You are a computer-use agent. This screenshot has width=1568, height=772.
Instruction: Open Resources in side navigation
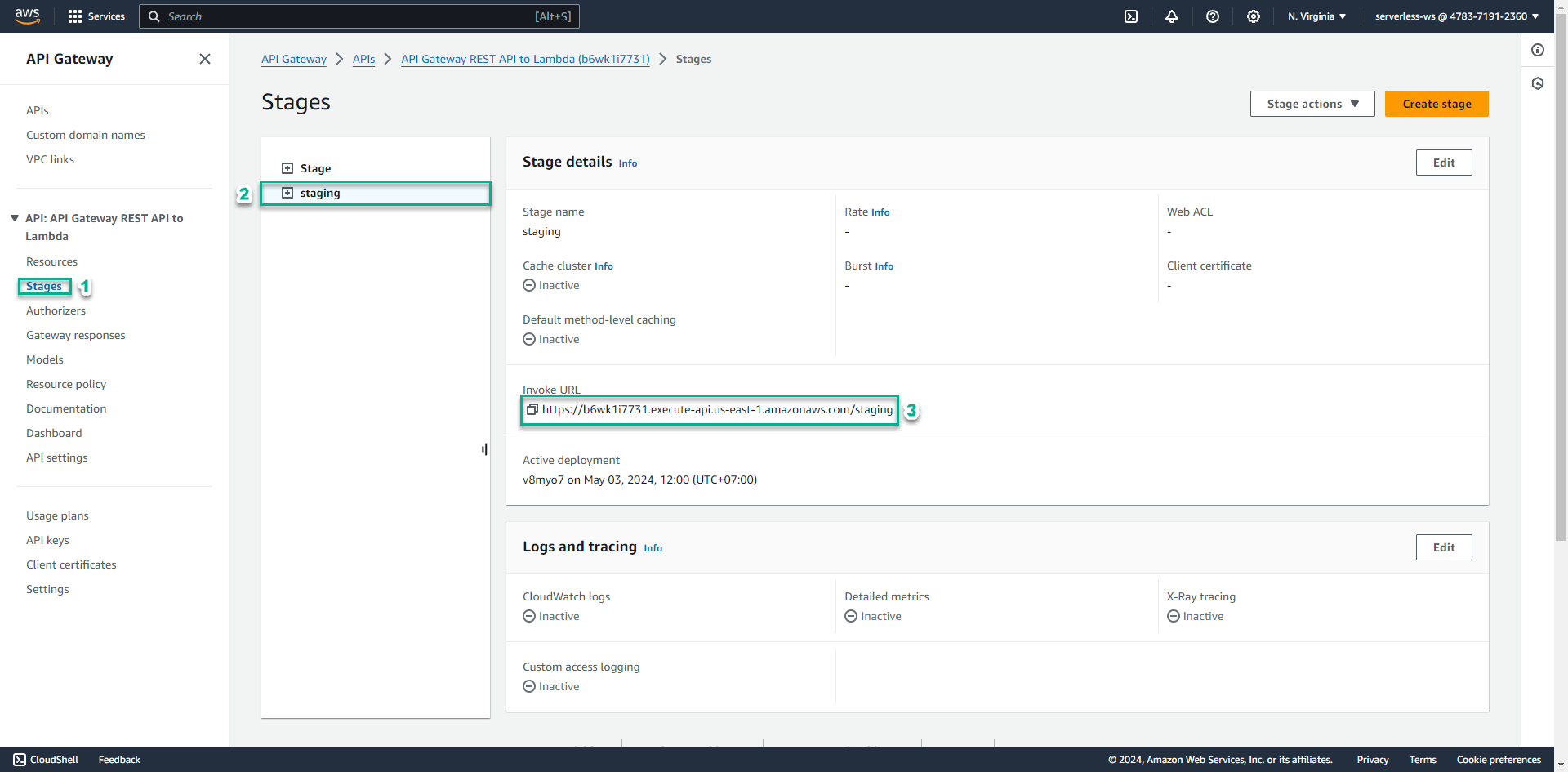tap(51, 261)
